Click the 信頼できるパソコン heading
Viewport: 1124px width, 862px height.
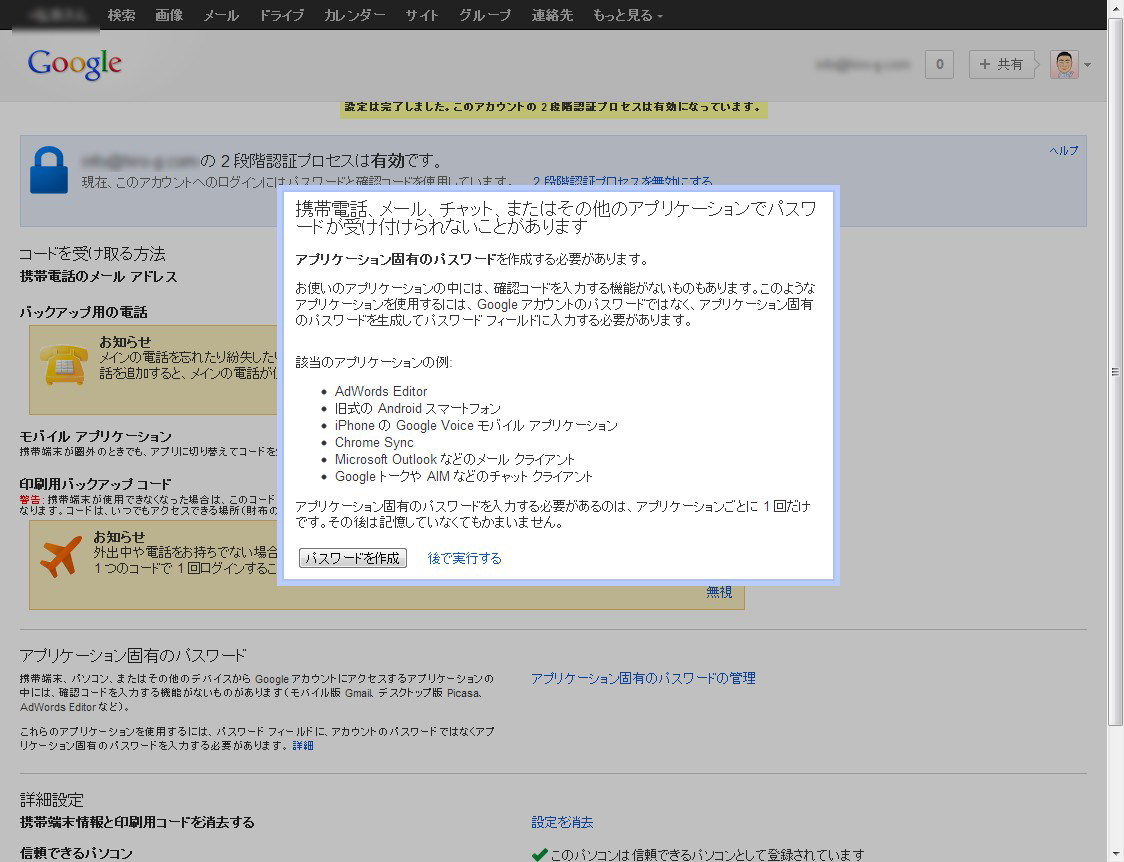[x=76, y=853]
